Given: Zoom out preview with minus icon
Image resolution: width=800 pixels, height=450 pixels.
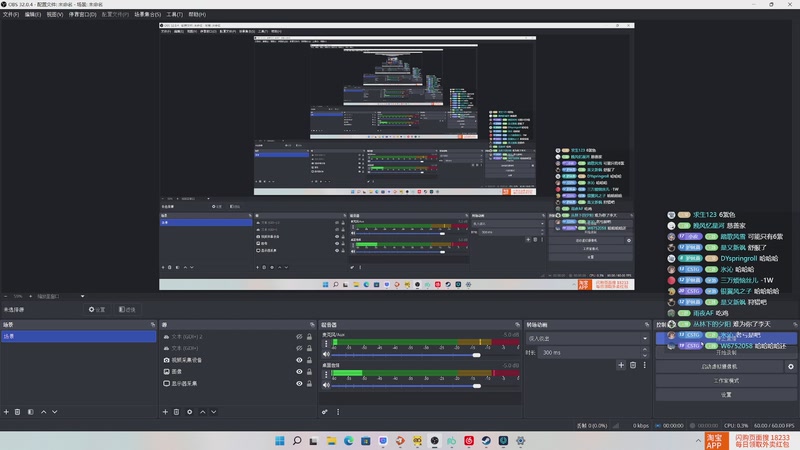Looking at the screenshot, I should click(x=6, y=296).
